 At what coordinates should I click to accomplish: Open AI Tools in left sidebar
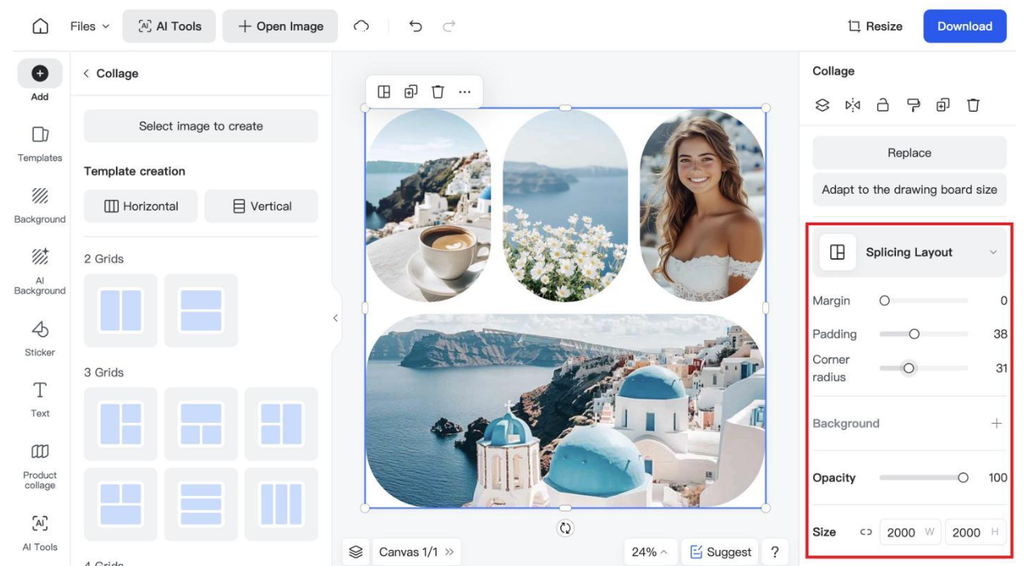coord(40,533)
